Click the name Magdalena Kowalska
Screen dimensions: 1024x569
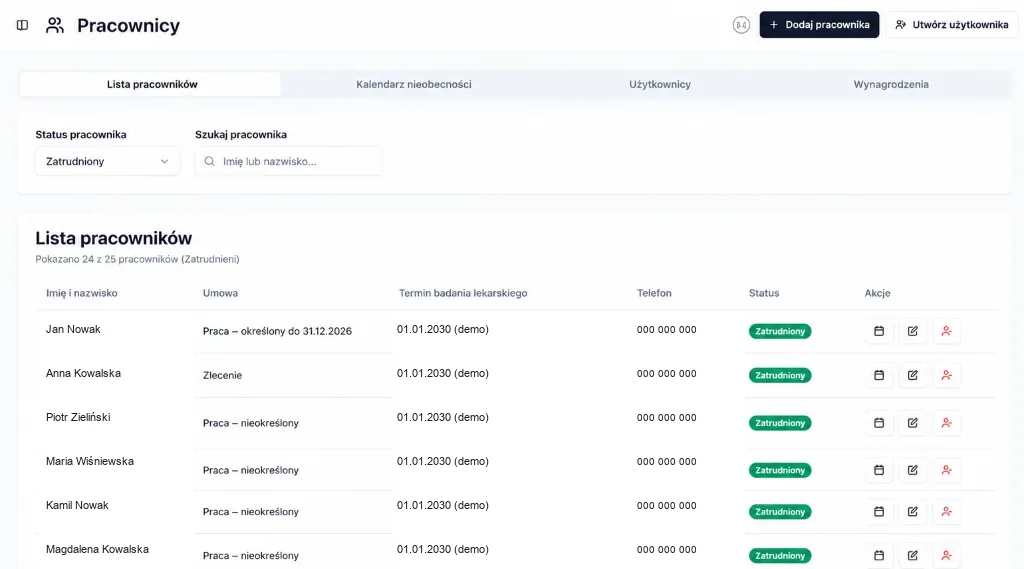tap(97, 549)
